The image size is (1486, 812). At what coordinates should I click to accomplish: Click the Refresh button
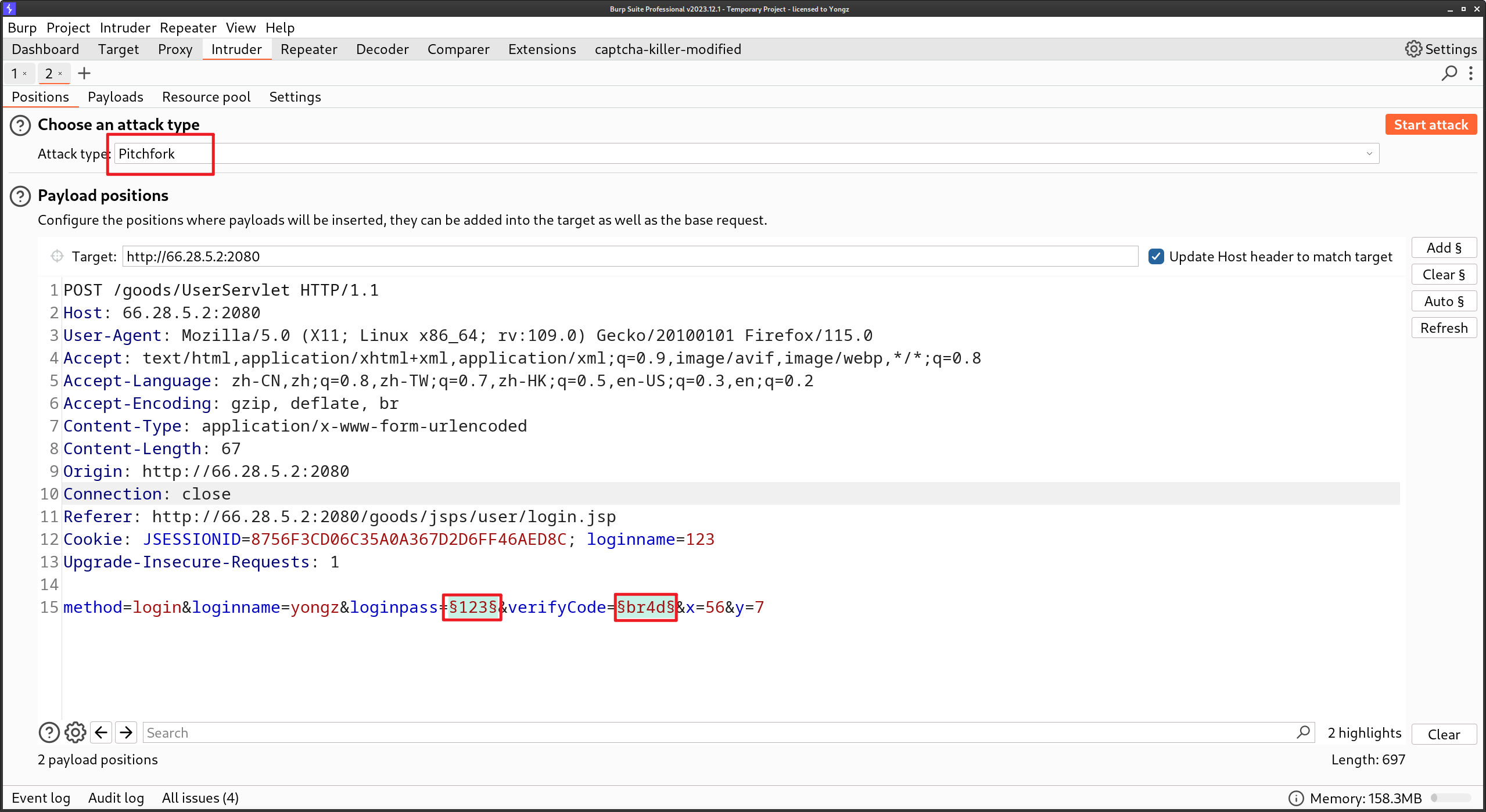coord(1444,328)
